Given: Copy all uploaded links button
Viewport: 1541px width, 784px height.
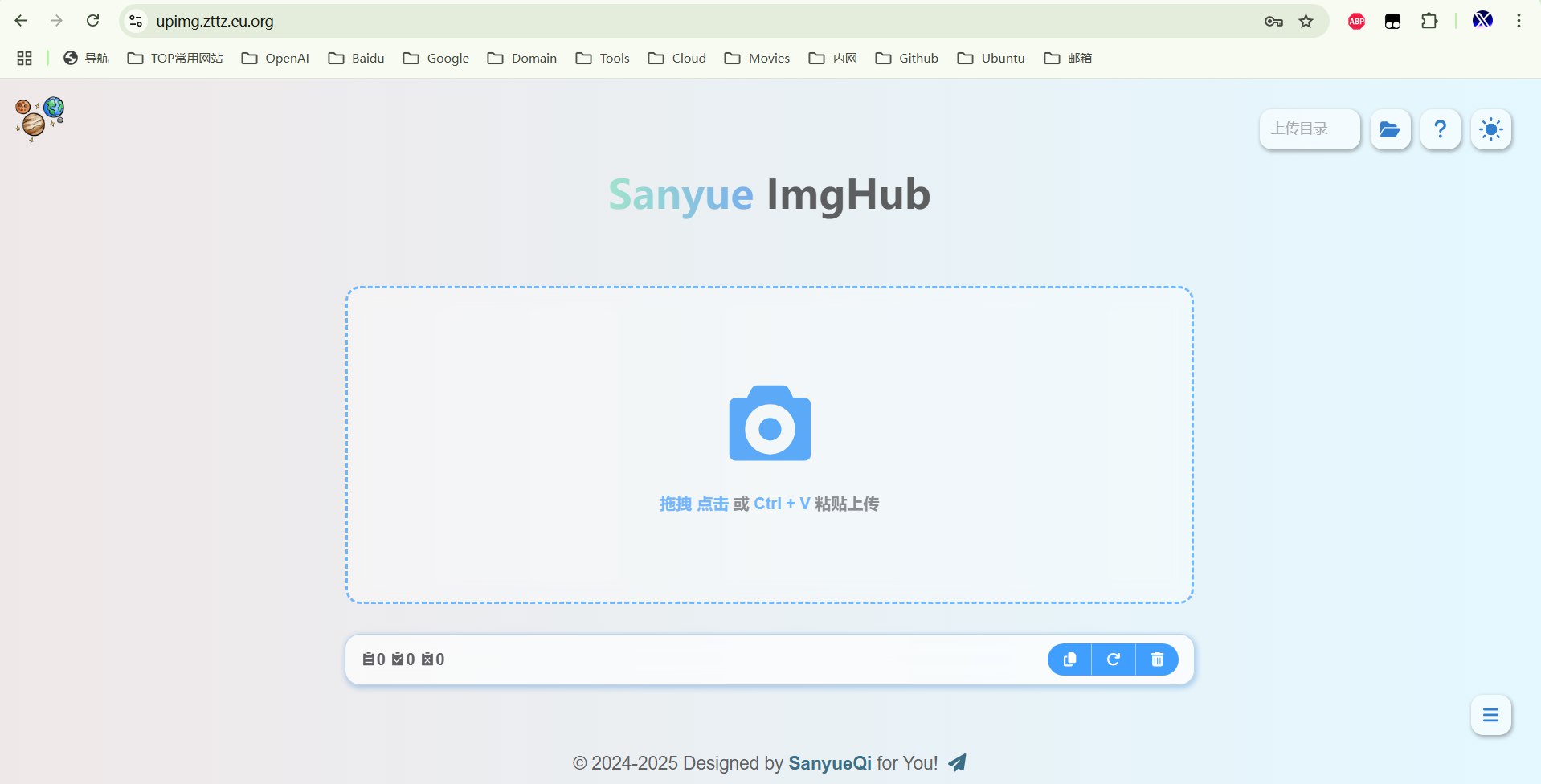Looking at the screenshot, I should 1069,659.
